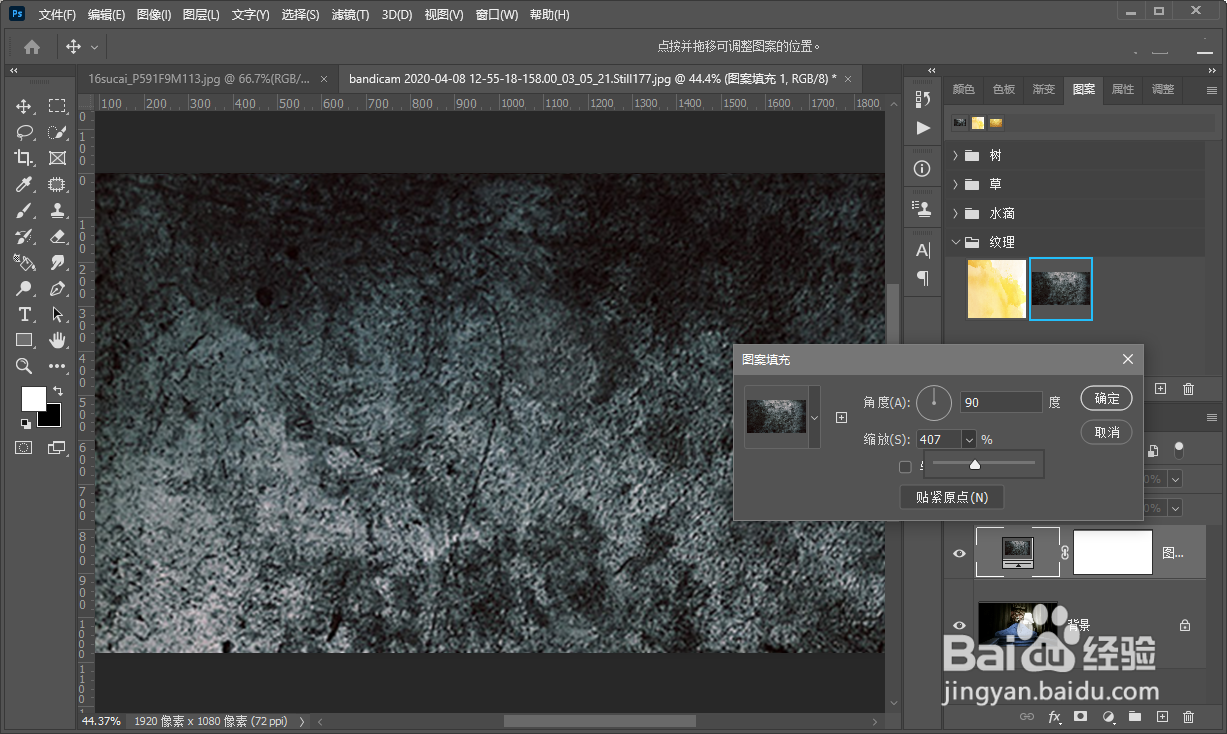Select the Hand tool
This screenshot has width=1227, height=734.
57,340
